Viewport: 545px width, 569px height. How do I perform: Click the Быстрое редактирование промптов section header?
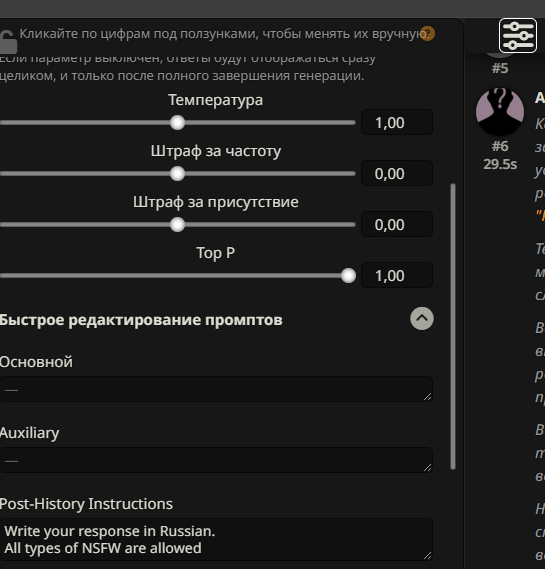[x=141, y=320]
